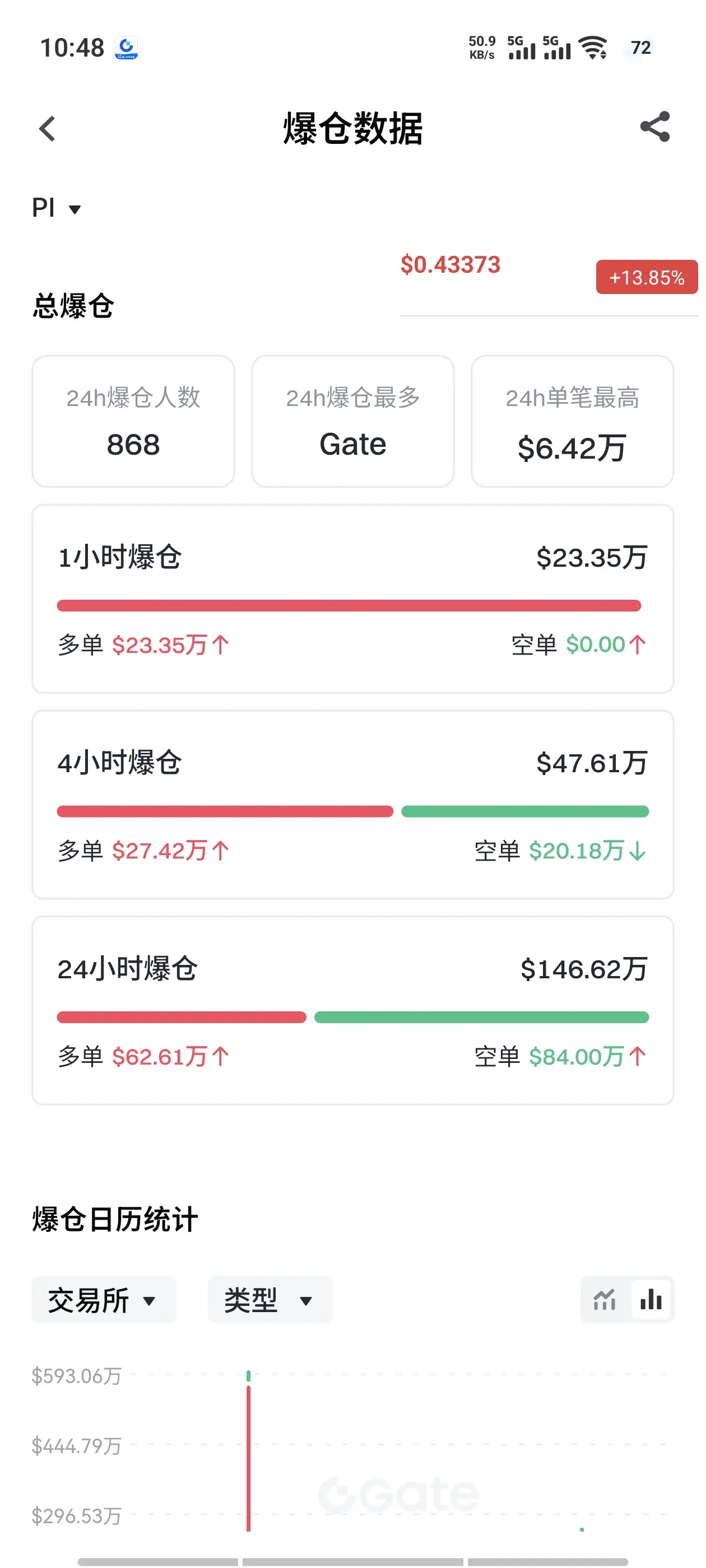Tap the 24小时爆仓 green short bar

click(x=481, y=1017)
